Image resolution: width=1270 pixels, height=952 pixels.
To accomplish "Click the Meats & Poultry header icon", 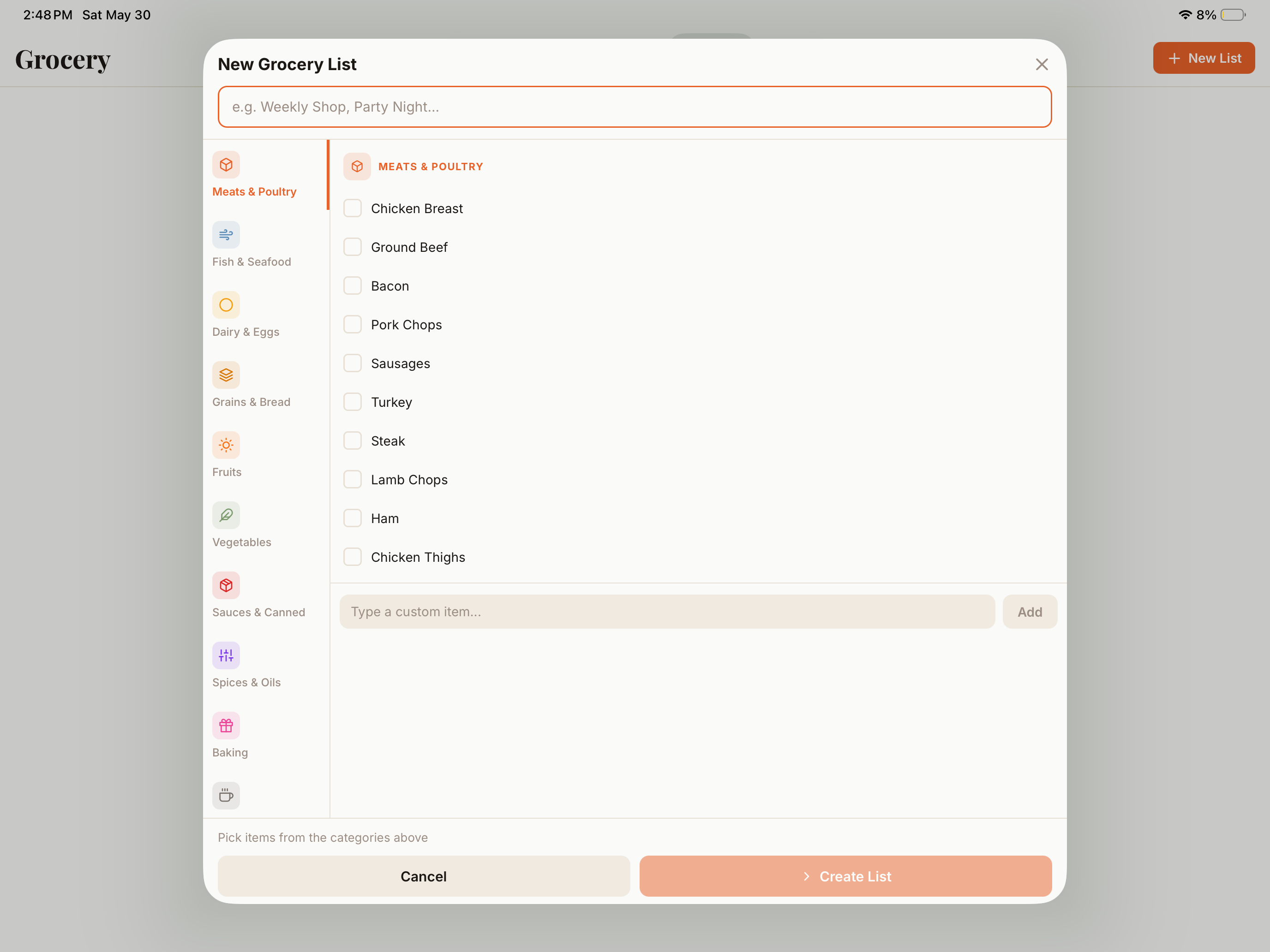I will point(357,167).
